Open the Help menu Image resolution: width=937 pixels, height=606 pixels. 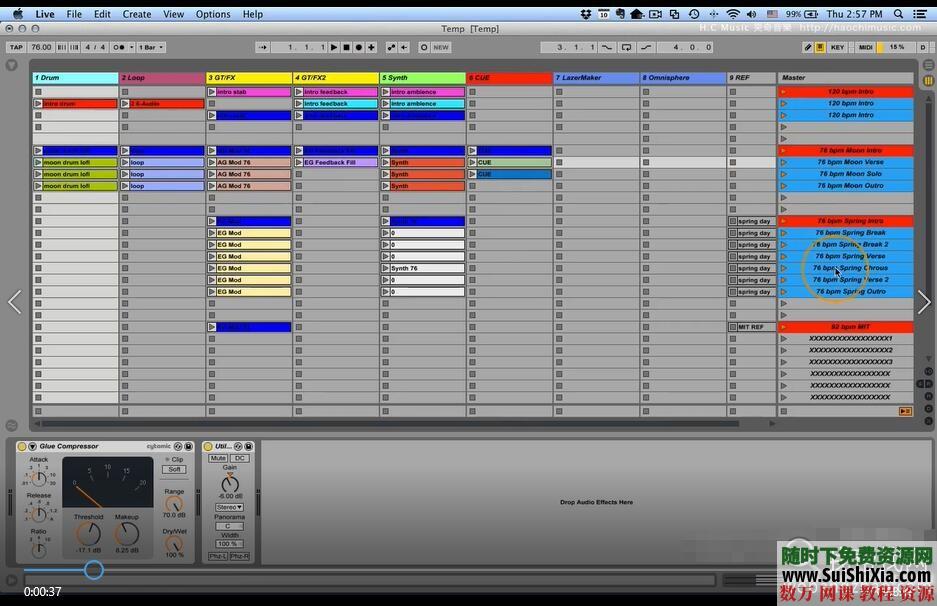253,14
